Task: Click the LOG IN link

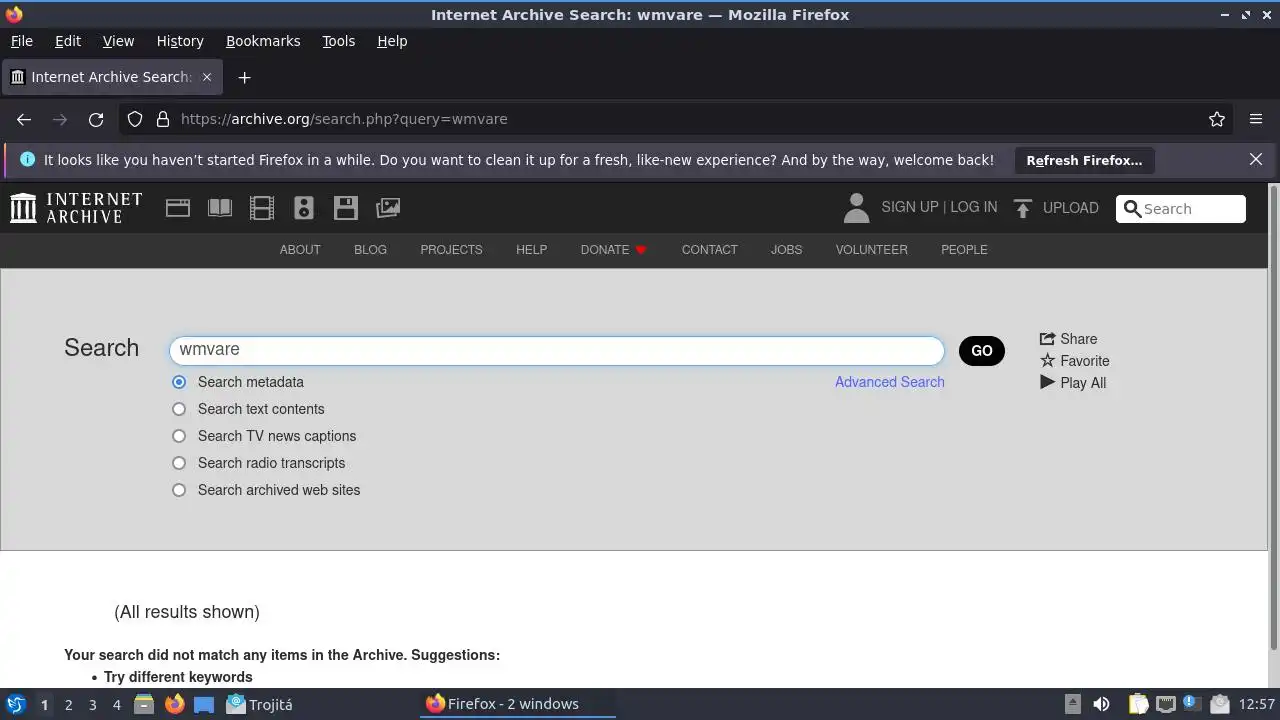Action: [x=974, y=207]
